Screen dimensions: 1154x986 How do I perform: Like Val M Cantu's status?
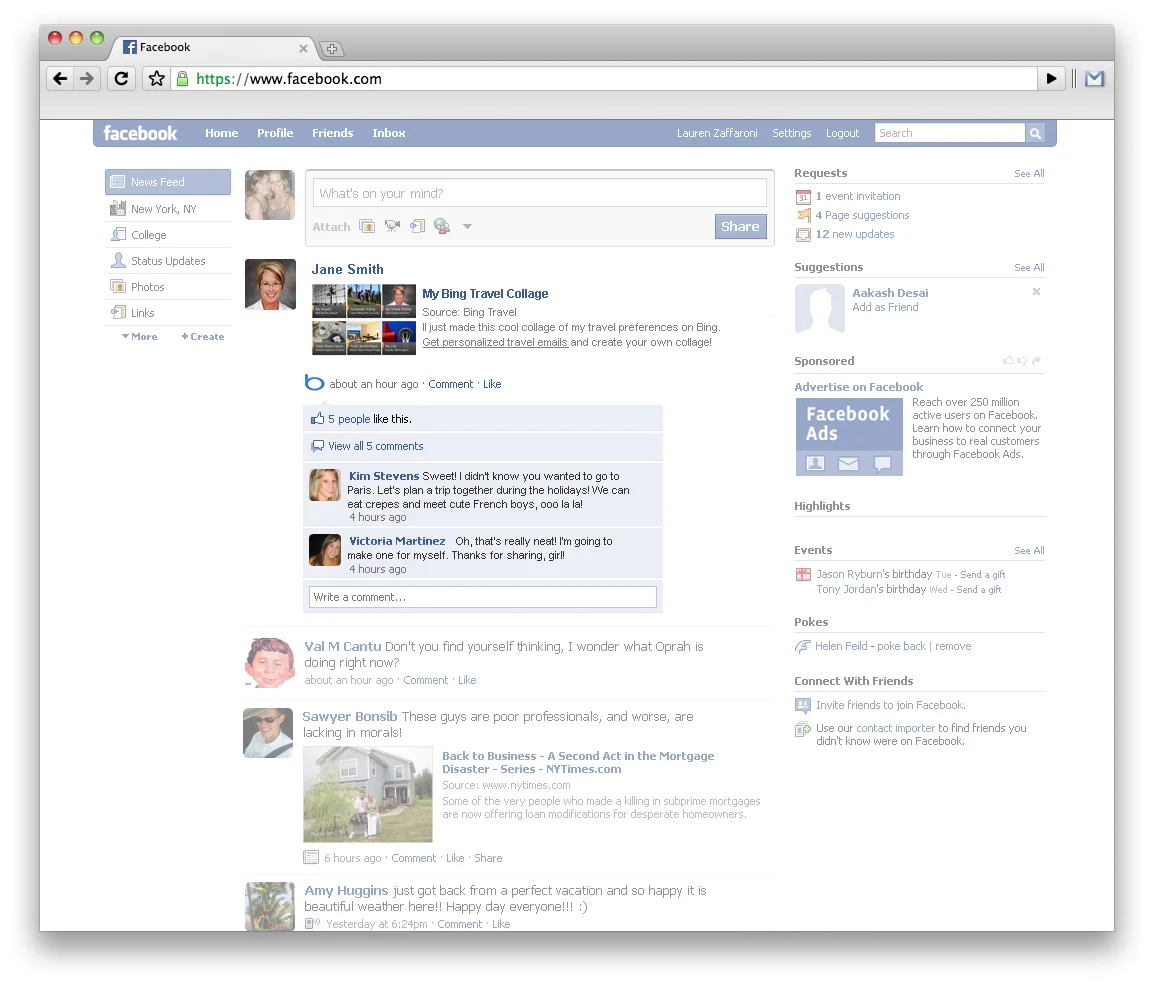(x=467, y=681)
